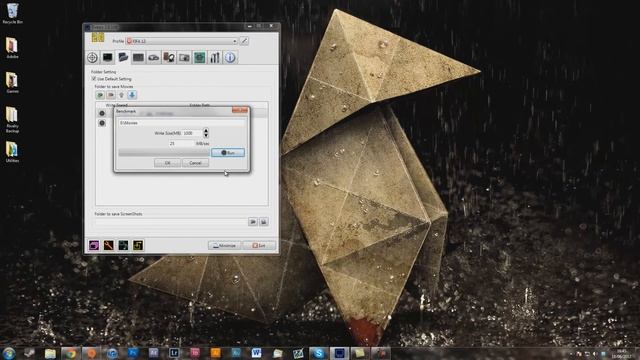
Task: Click second row's write speed circle icon
Action: [x=102, y=123]
